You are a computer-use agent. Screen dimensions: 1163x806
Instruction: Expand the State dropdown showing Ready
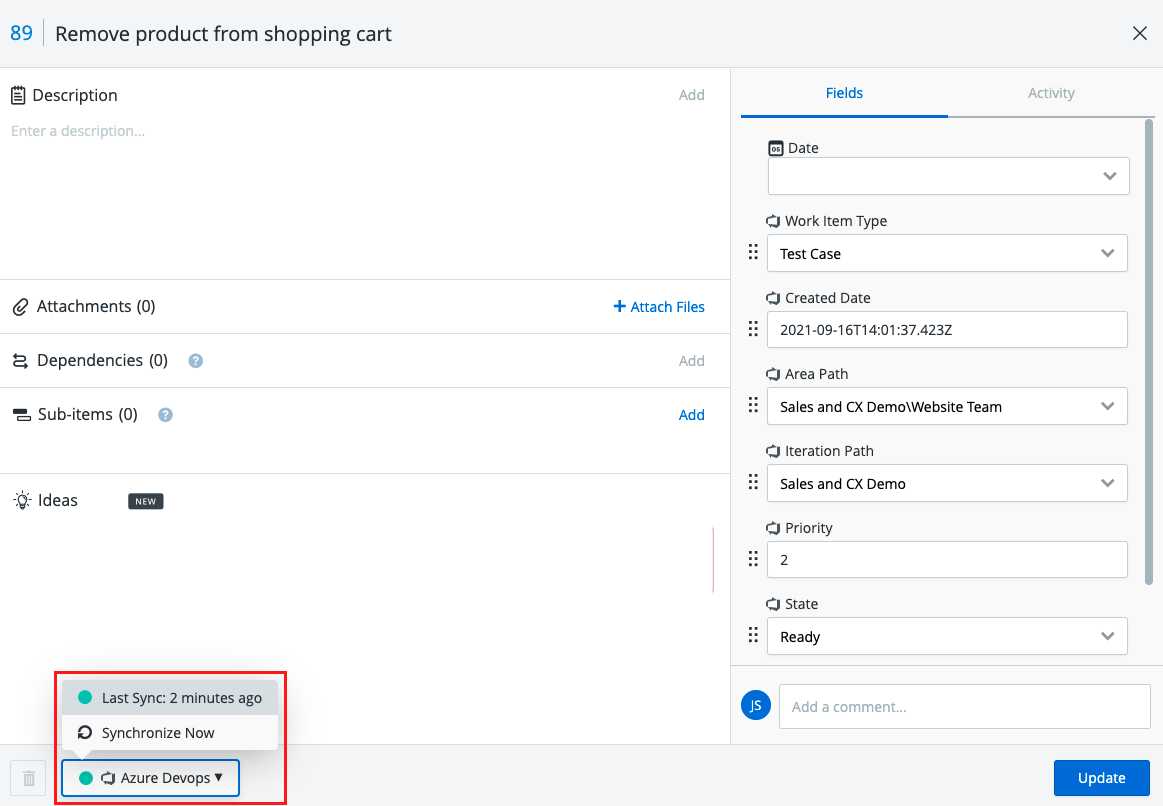[1107, 636]
